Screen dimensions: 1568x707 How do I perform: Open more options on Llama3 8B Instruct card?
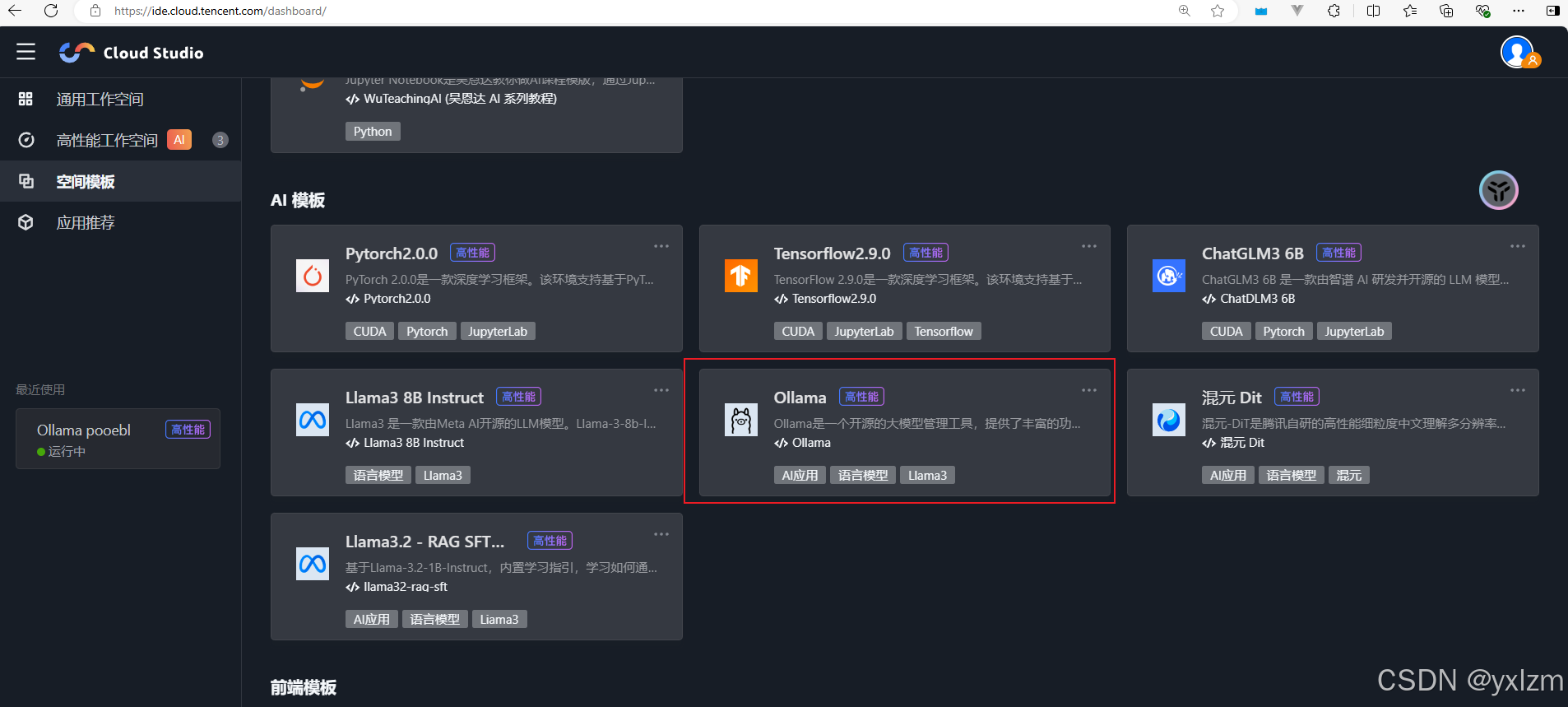[x=661, y=390]
